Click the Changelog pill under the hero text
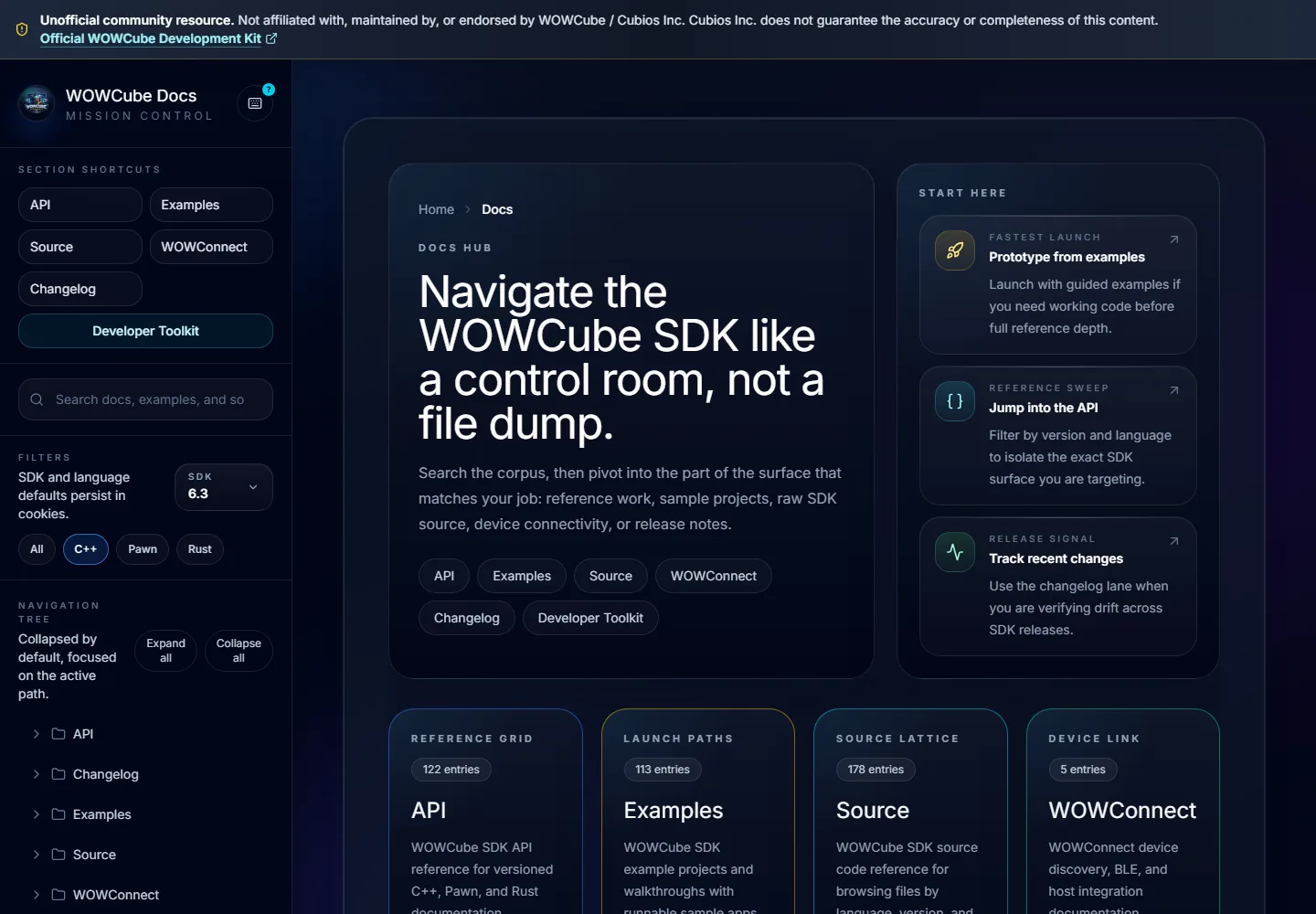Image resolution: width=1316 pixels, height=914 pixels. (467, 618)
